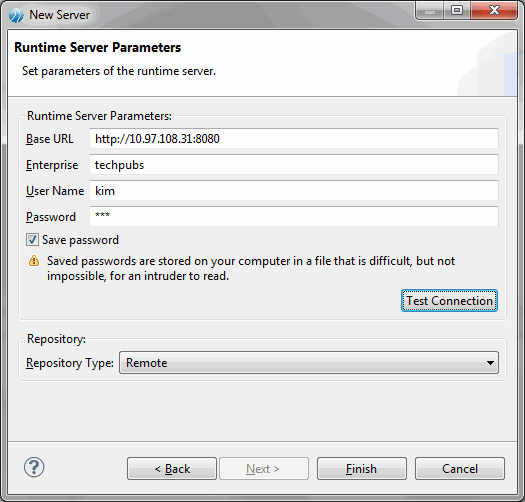Uncheck the Save password checkbox
525x502 pixels.
coord(32,240)
